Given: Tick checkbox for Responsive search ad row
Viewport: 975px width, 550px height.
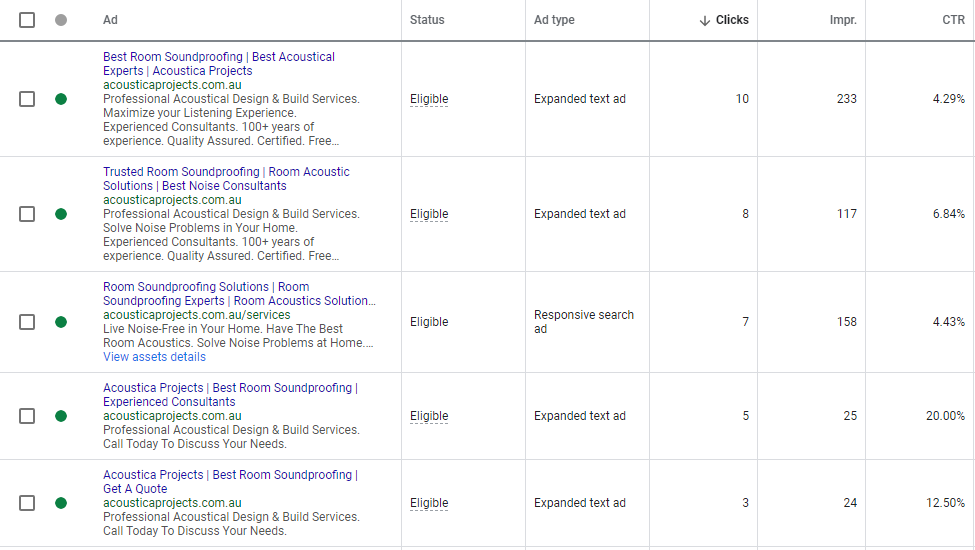Looking at the screenshot, I should 27,322.
